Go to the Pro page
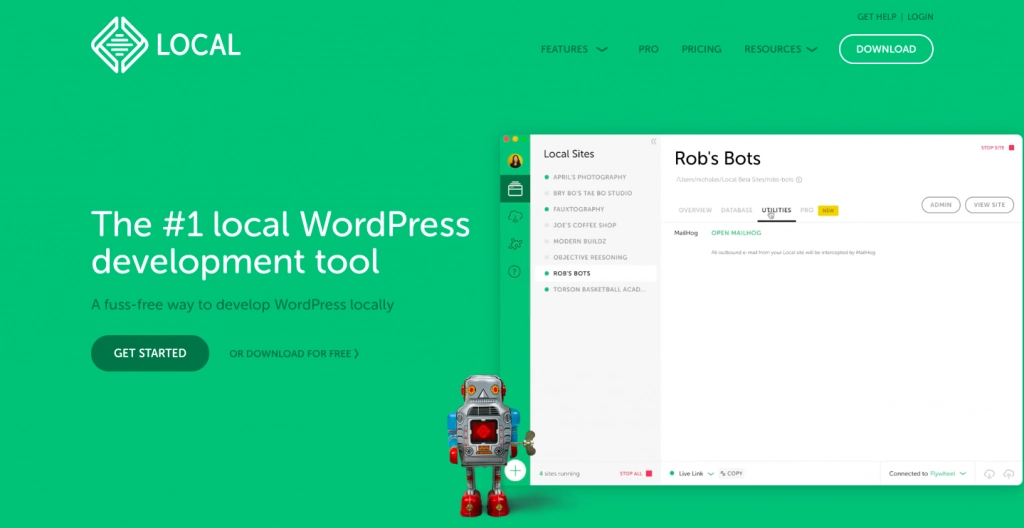 [x=648, y=49]
